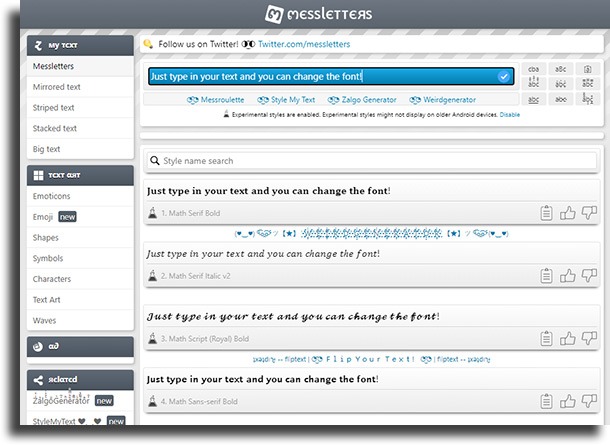Apply the underlined 'abc' style button
The width and height of the screenshot is (610, 445).
[x=533, y=100]
